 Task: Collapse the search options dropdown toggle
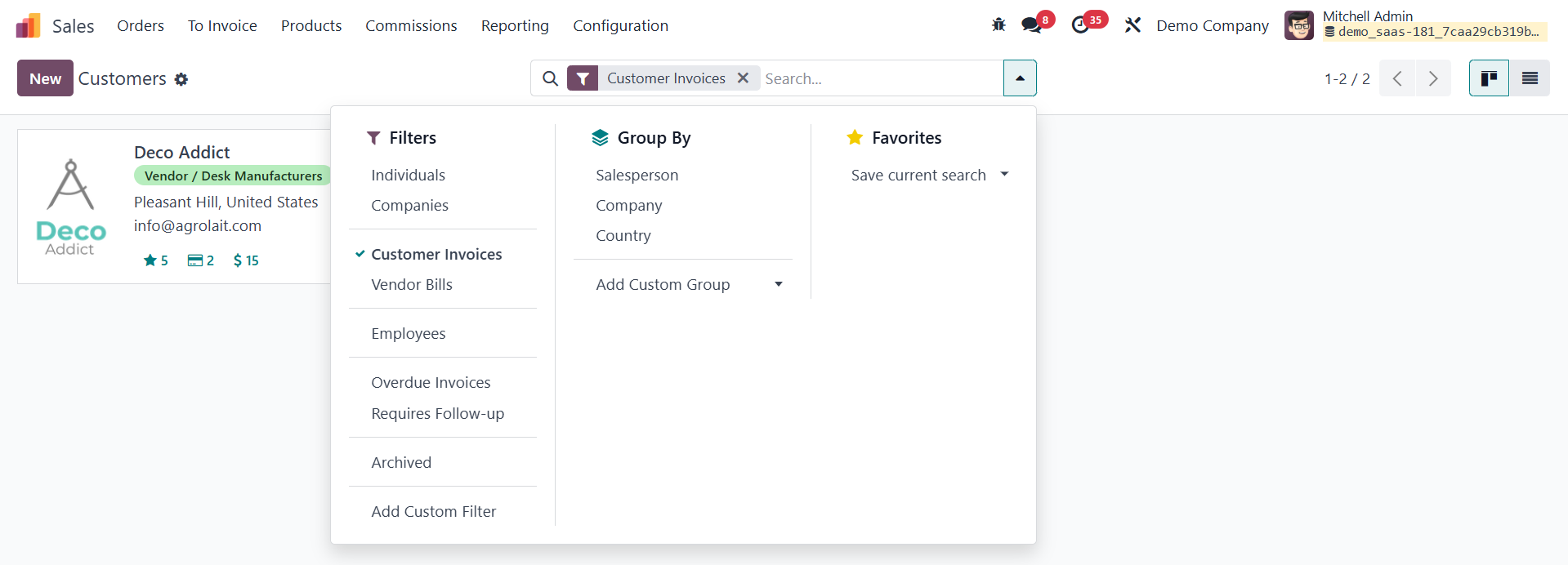[1020, 78]
